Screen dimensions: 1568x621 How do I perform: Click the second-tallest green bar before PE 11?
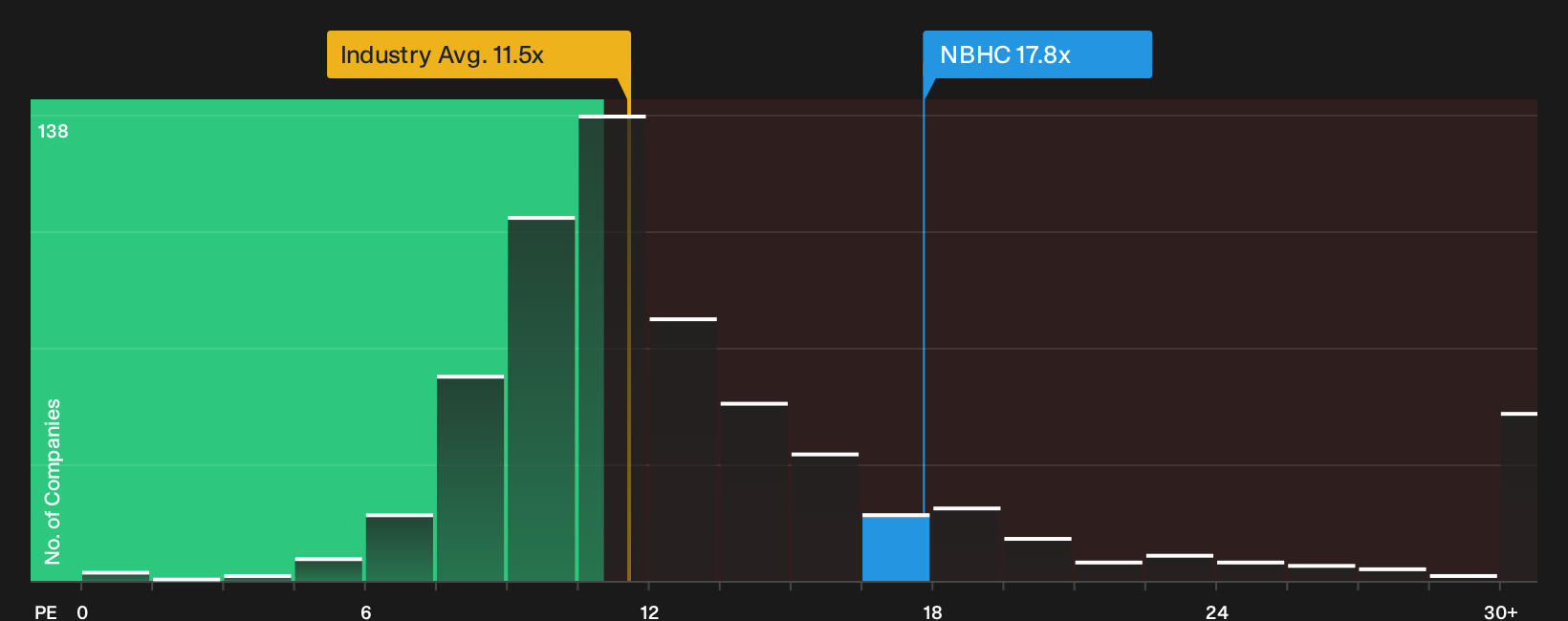point(541,399)
